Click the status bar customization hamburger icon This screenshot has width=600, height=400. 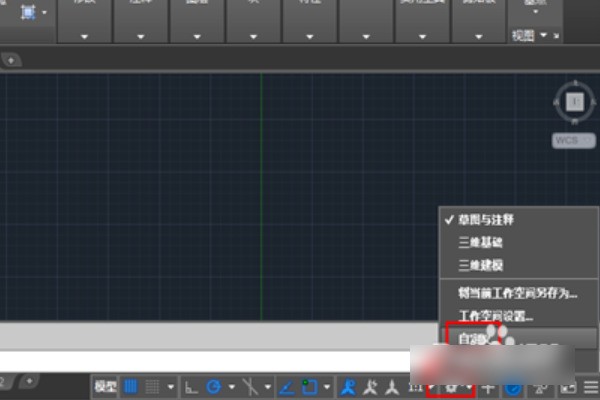coord(587,386)
